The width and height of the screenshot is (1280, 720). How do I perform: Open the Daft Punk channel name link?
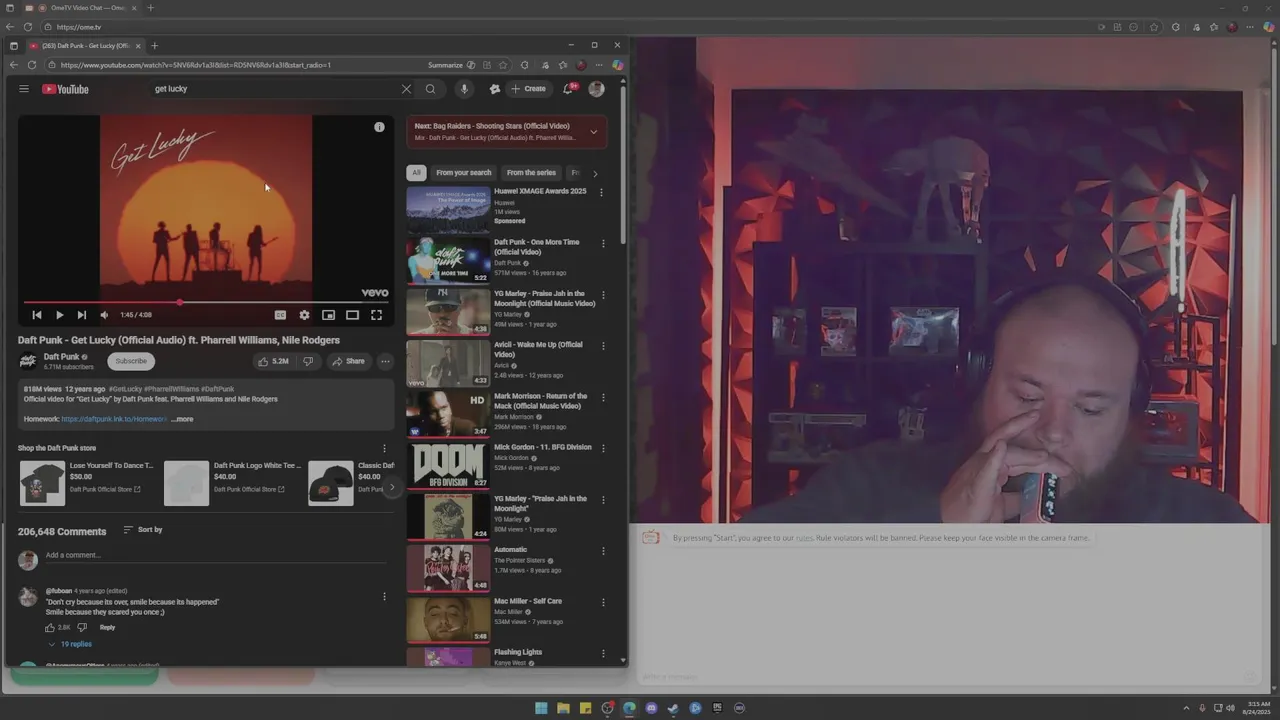click(x=61, y=357)
